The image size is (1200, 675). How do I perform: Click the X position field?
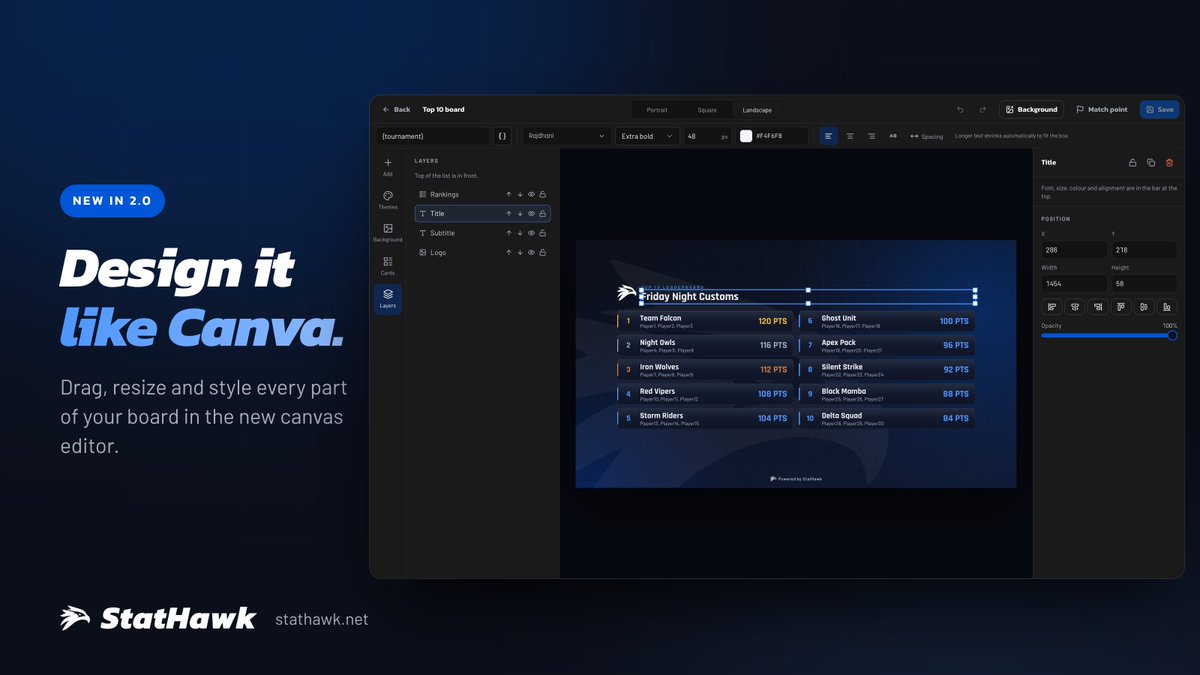pos(1074,250)
